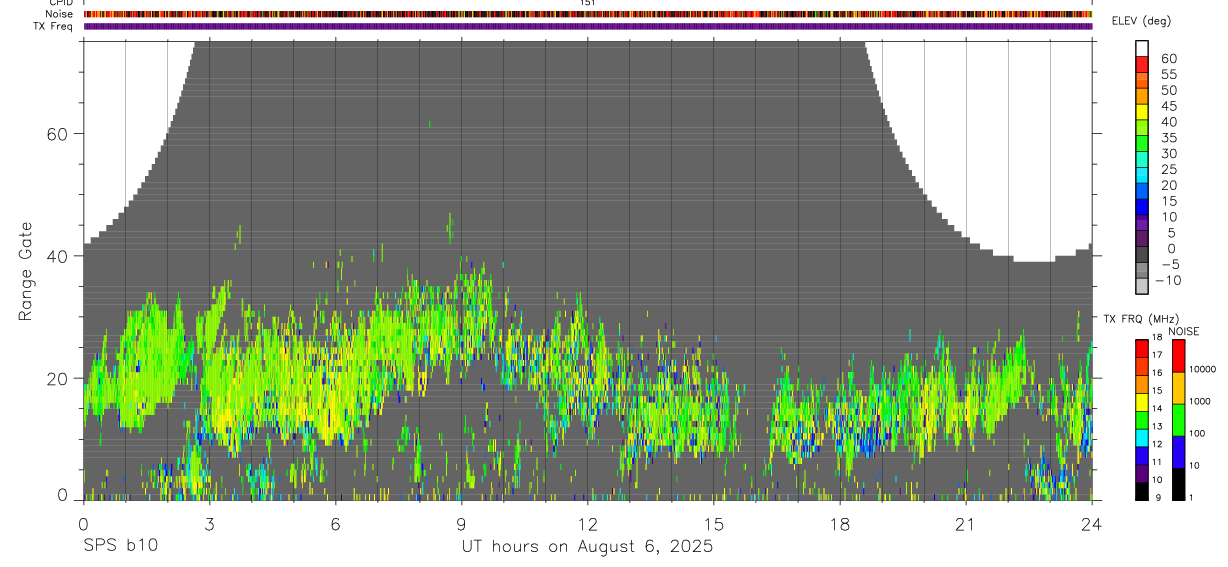Viewport: 1228px width, 567px height.
Task: Click the 18 tick label on the UT hours axis
Action: 840,523
